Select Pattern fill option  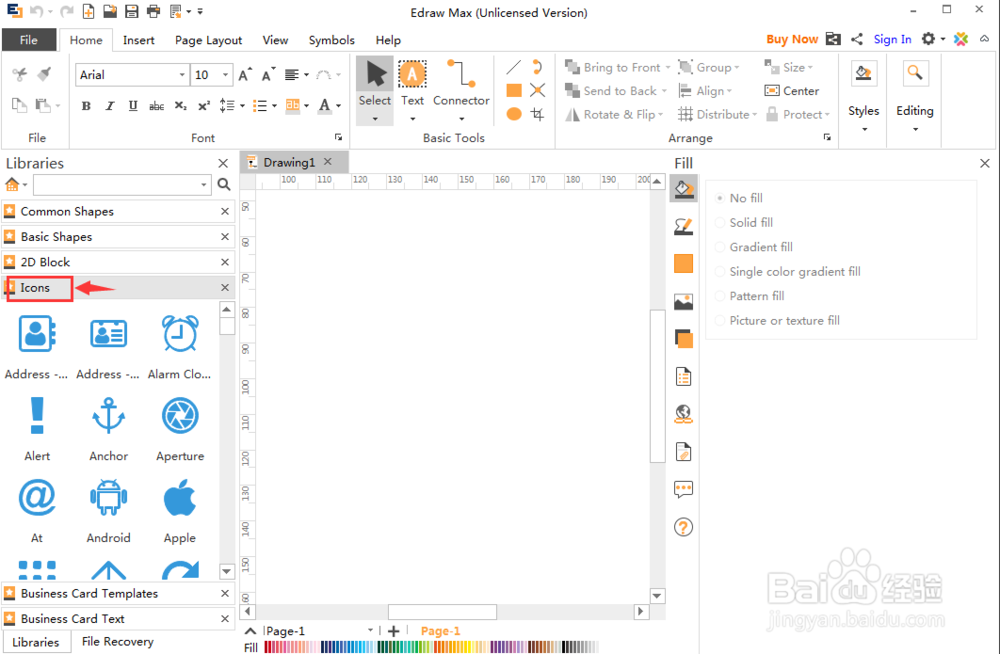point(750,296)
